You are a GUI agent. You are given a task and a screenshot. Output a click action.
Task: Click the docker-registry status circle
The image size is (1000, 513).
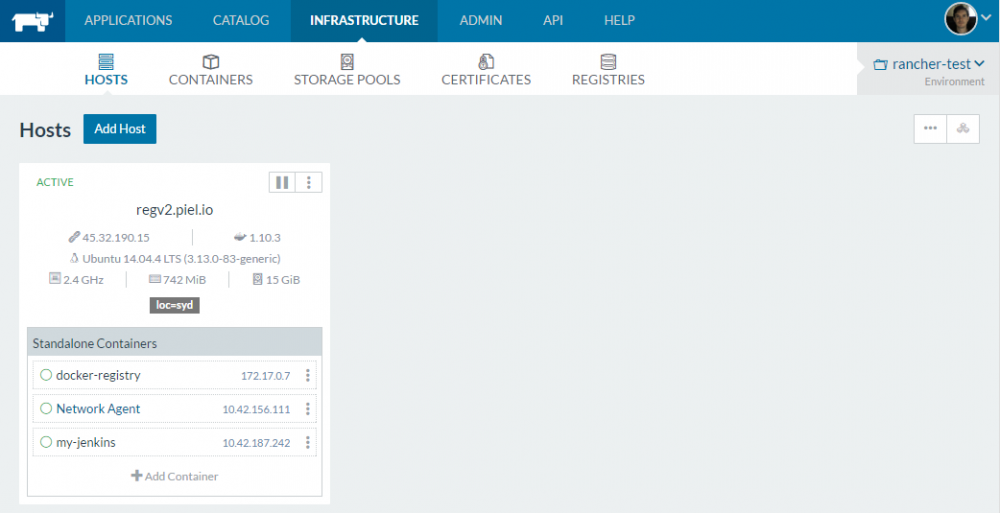[46, 375]
